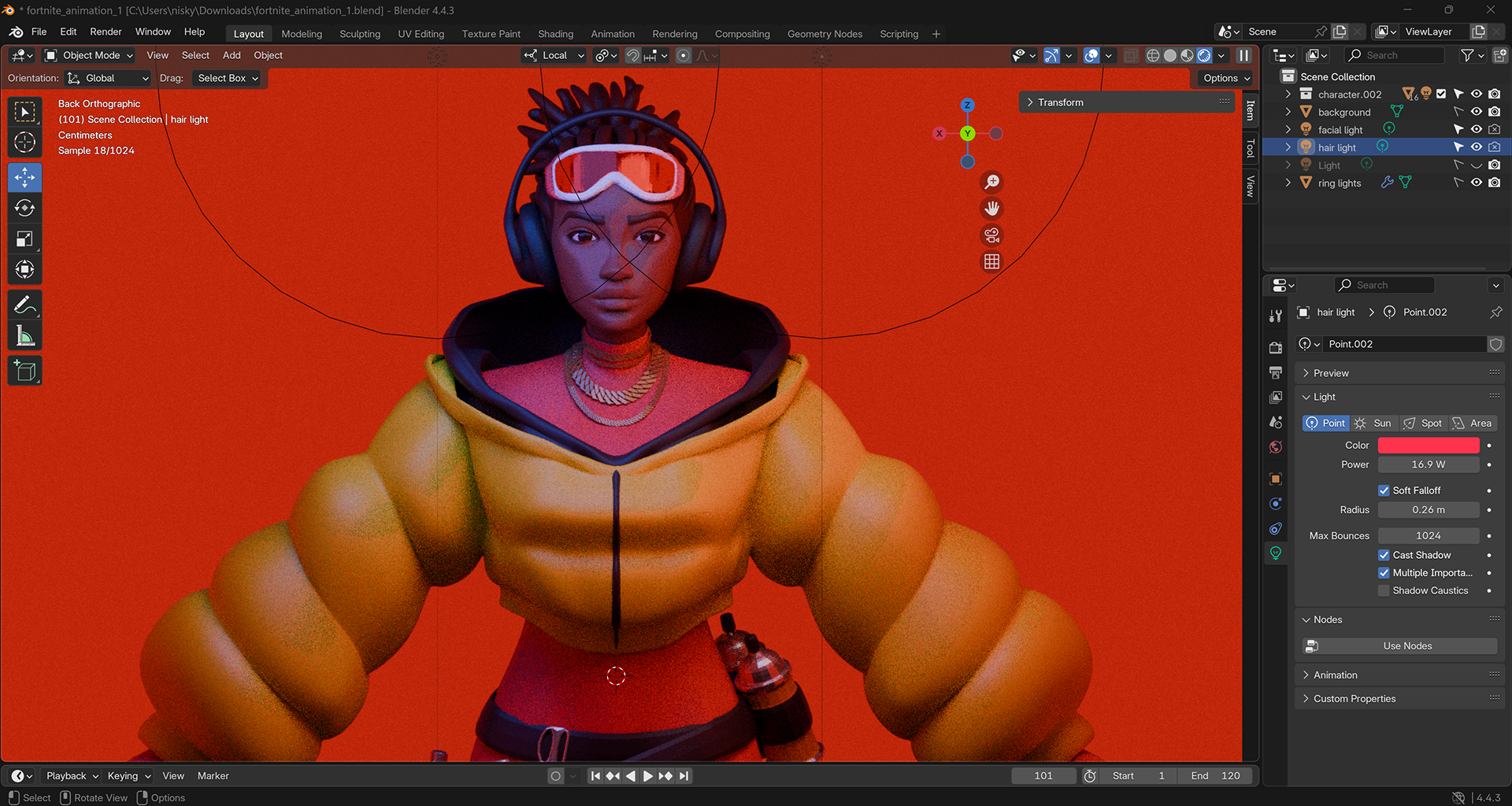Click the Use Nodes button

tap(1400, 646)
